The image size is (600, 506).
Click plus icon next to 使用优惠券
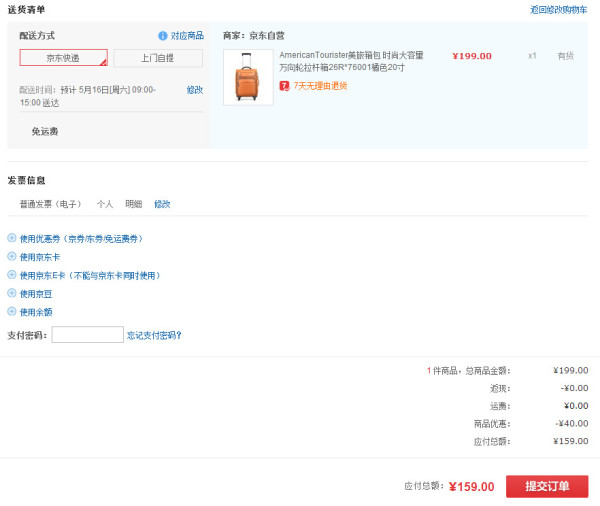click(12, 238)
